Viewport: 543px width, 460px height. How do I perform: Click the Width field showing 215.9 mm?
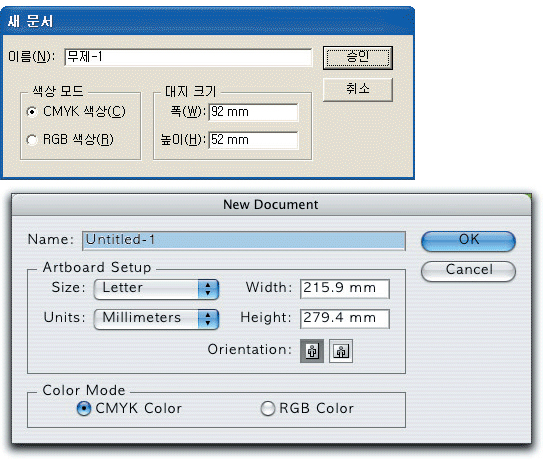click(x=345, y=289)
